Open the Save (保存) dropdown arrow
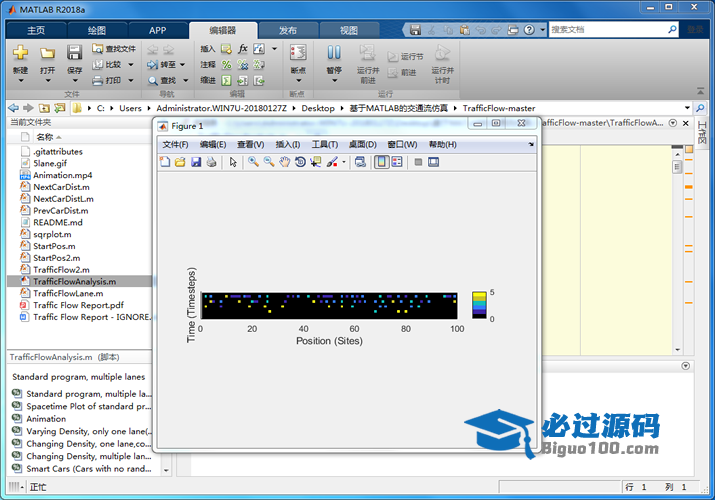The image size is (715, 500). coord(74,81)
